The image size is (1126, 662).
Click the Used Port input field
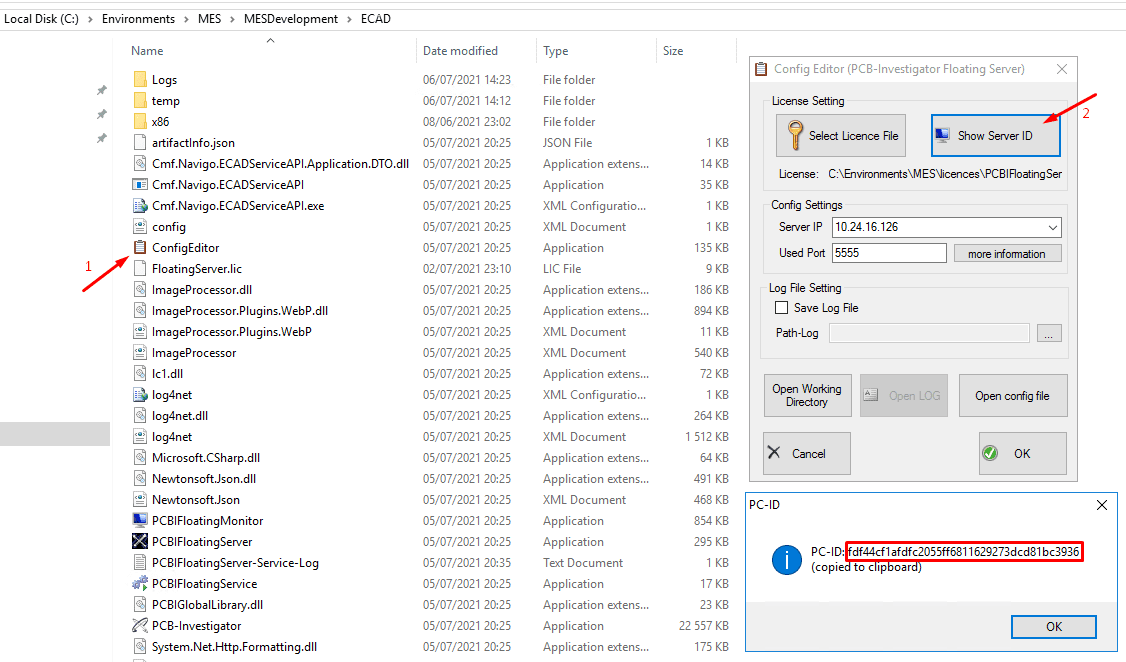(x=889, y=253)
